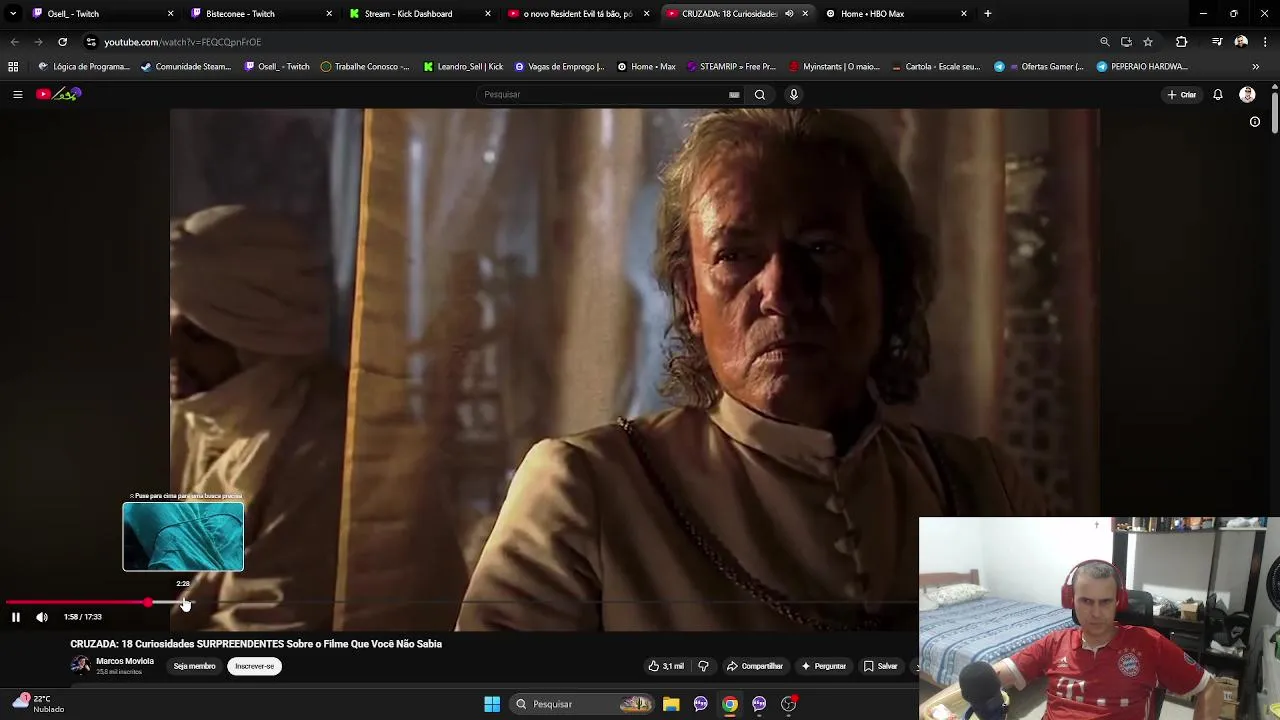The image size is (1280, 720).
Task: Open File Explorer from the taskbar
Action: coord(671,704)
